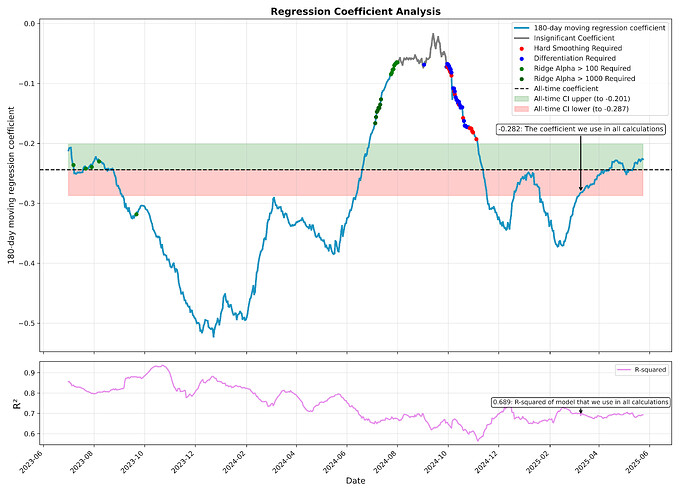Click x-axis date label 2023-08
This screenshot has height=492, width=690.
click(82, 462)
